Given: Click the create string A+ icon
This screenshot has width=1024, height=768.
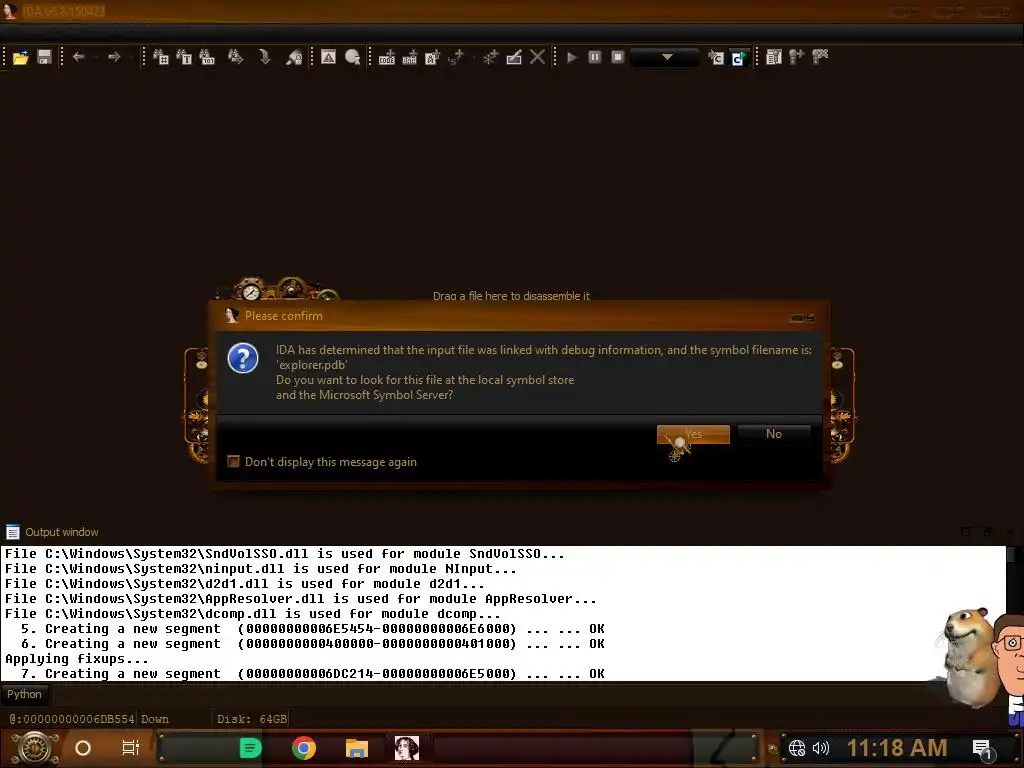Looking at the screenshot, I should point(432,57).
